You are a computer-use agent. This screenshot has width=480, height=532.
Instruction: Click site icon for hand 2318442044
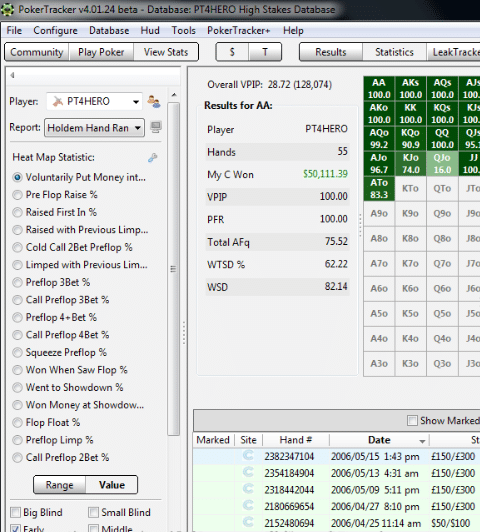[248, 489]
